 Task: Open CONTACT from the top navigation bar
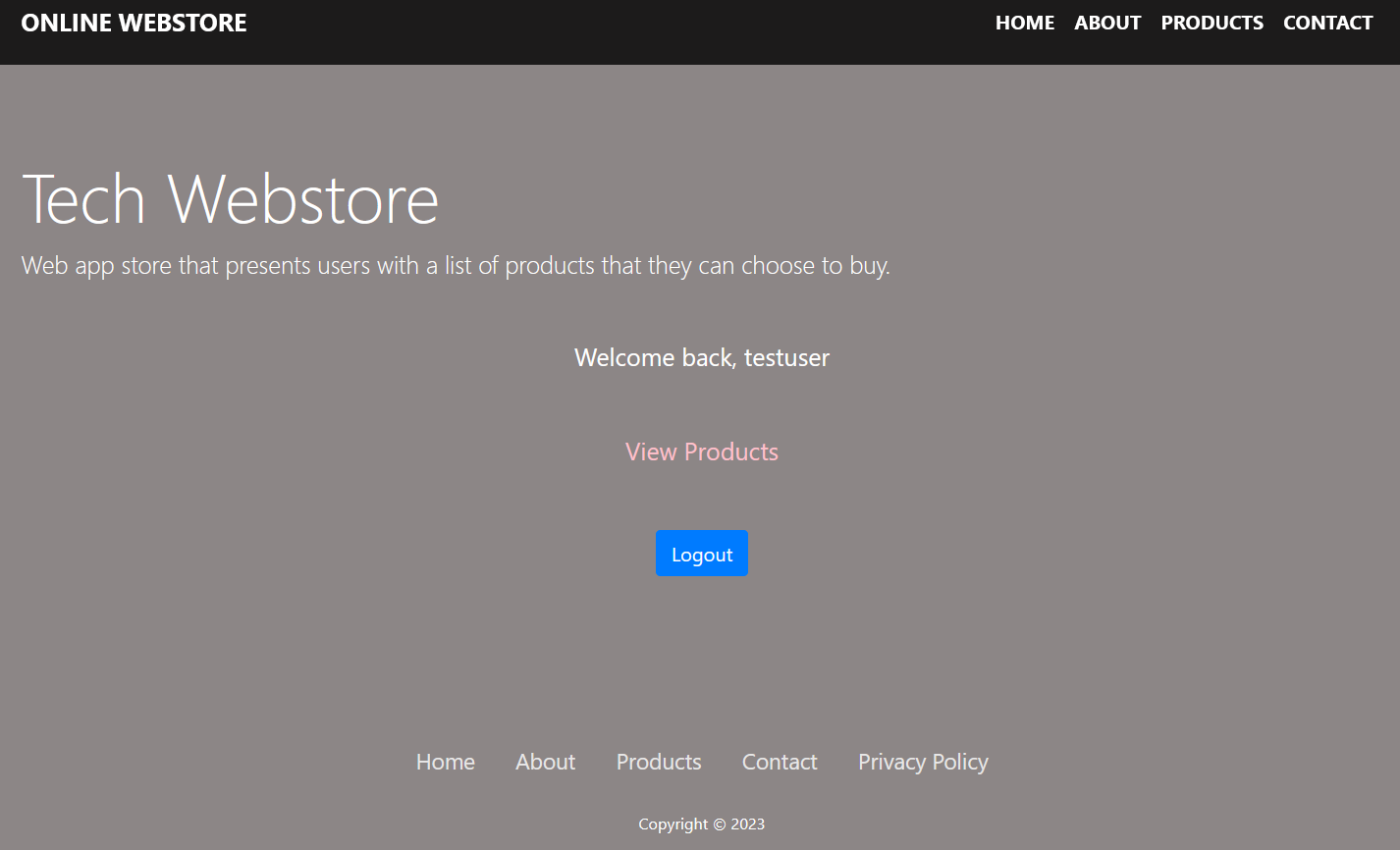1327,22
